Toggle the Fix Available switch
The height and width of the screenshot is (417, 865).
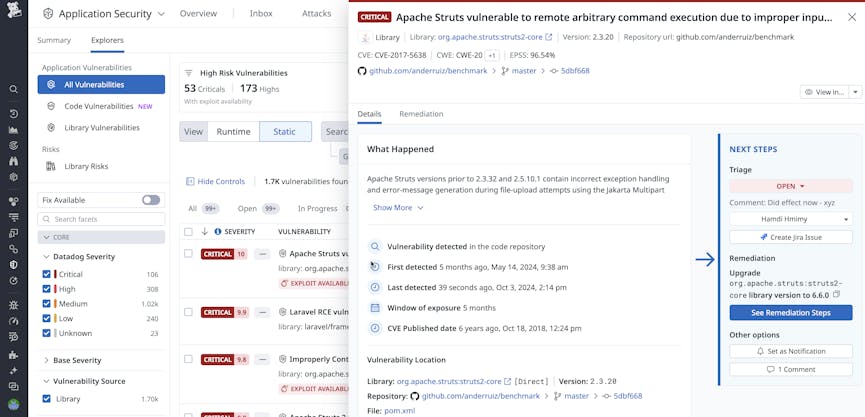tap(151, 200)
